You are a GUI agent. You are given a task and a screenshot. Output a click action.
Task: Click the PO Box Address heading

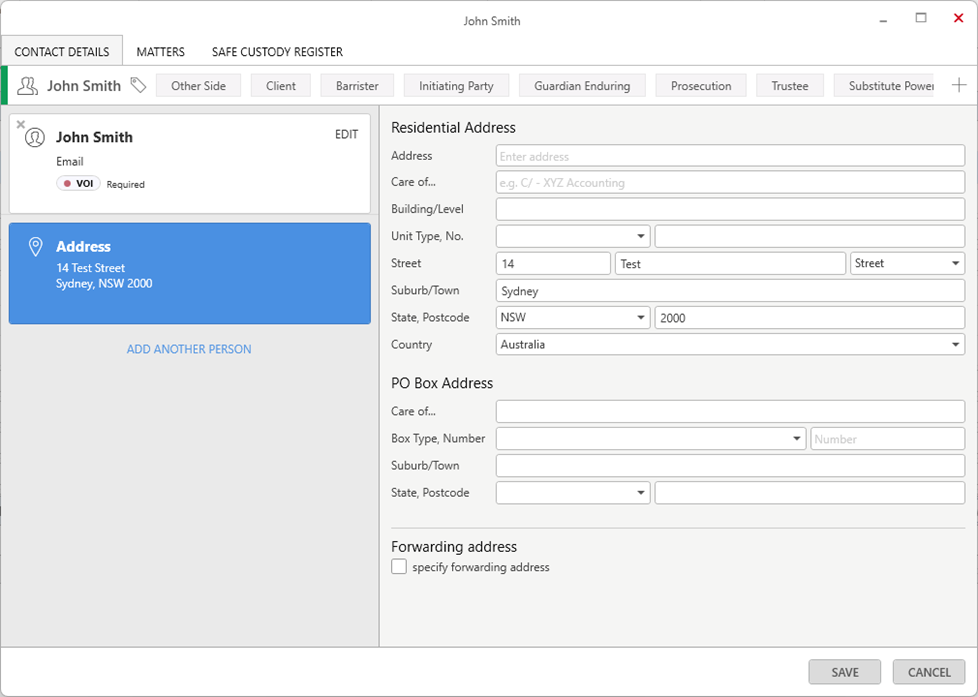(x=442, y=383)
